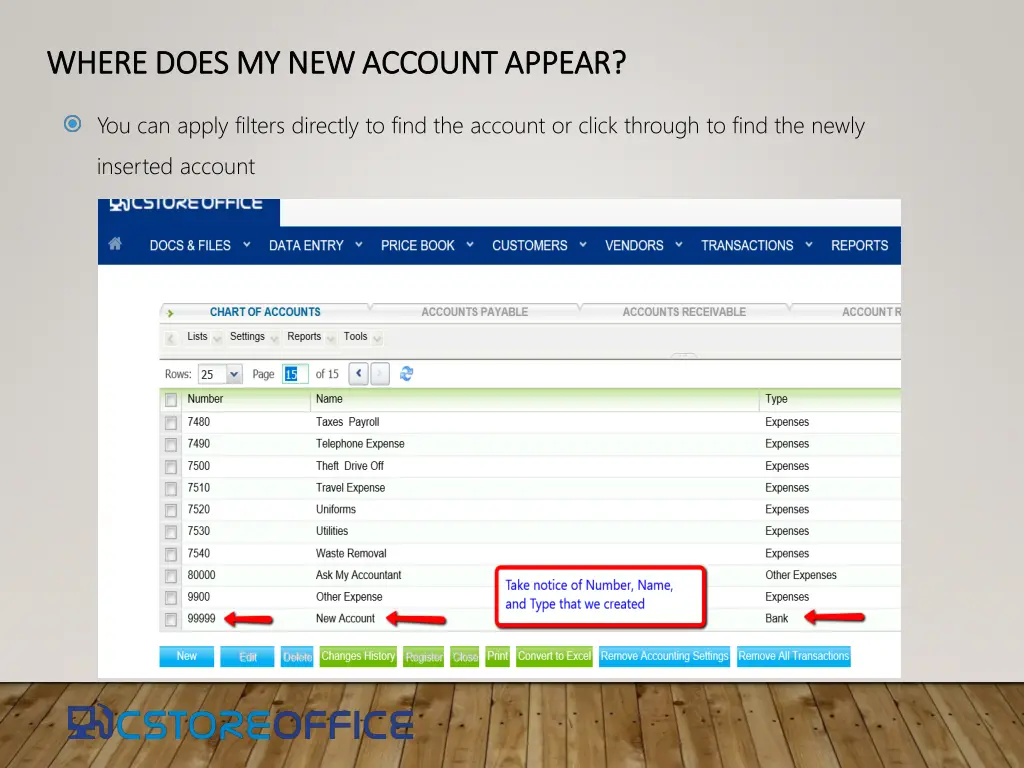
Task: Go to previous page with left arrow
Action: click(x=359, y=374)
